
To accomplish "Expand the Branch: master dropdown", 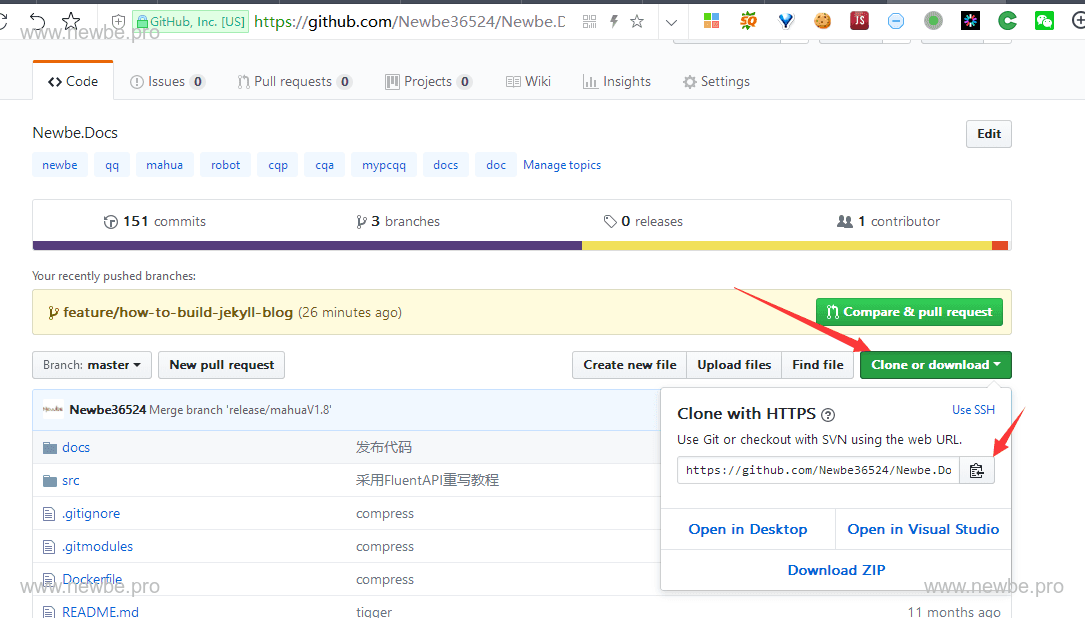I will (x=92, y=365).
